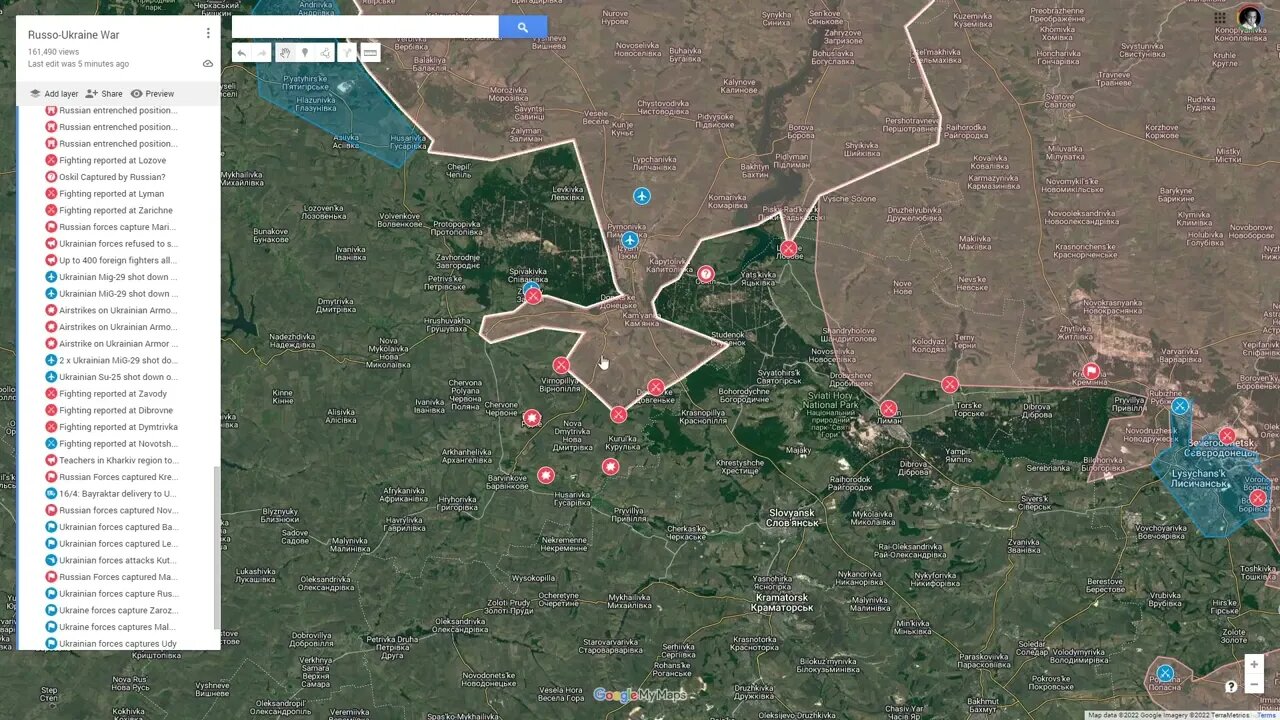Screen dimensions: 1280x720
Task: Click in the map search box
Action: pos(365,27)
